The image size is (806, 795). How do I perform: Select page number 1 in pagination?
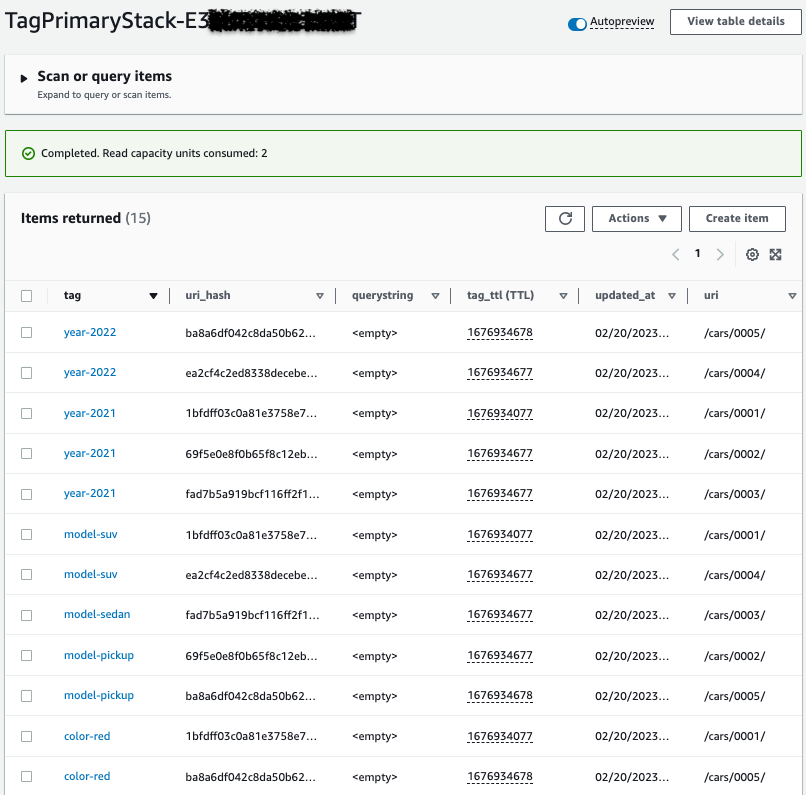tap(697, 255)
